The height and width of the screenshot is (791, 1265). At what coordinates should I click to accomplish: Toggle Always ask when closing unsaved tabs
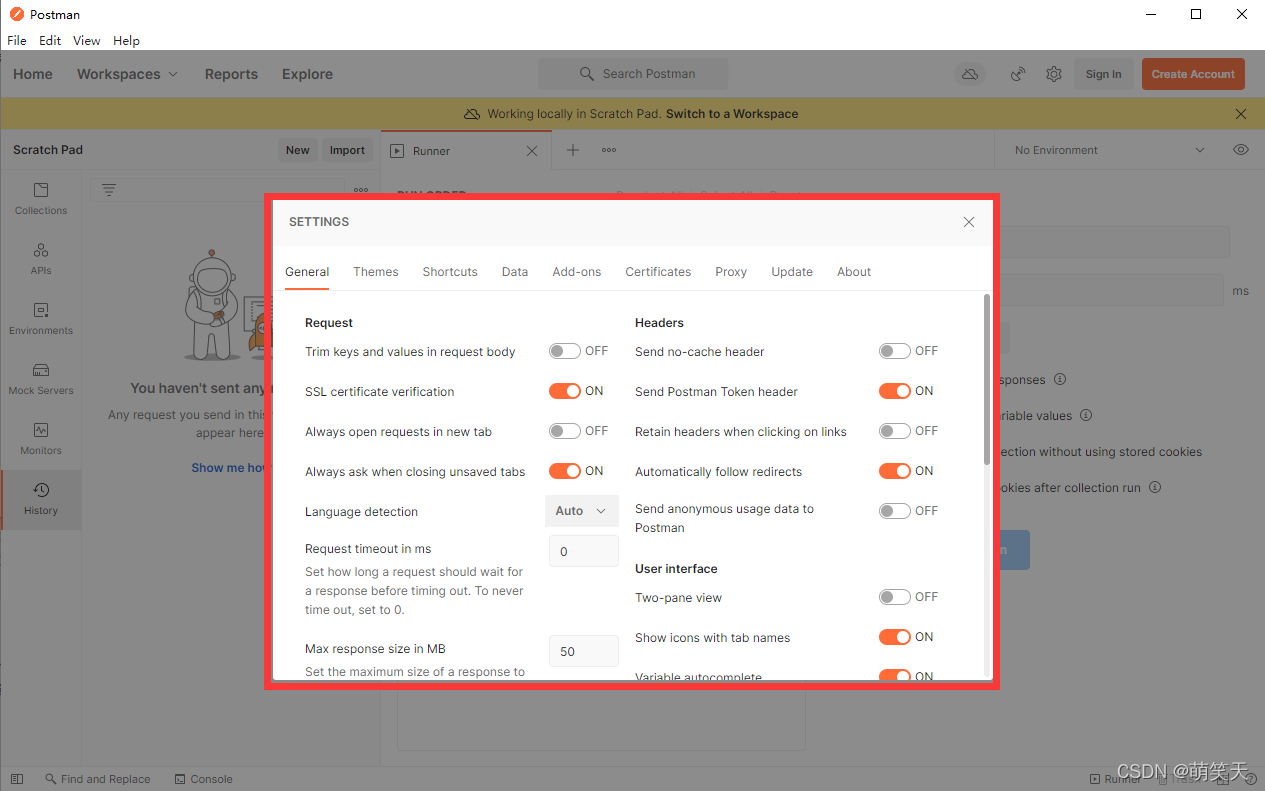[x=564, y=471]
